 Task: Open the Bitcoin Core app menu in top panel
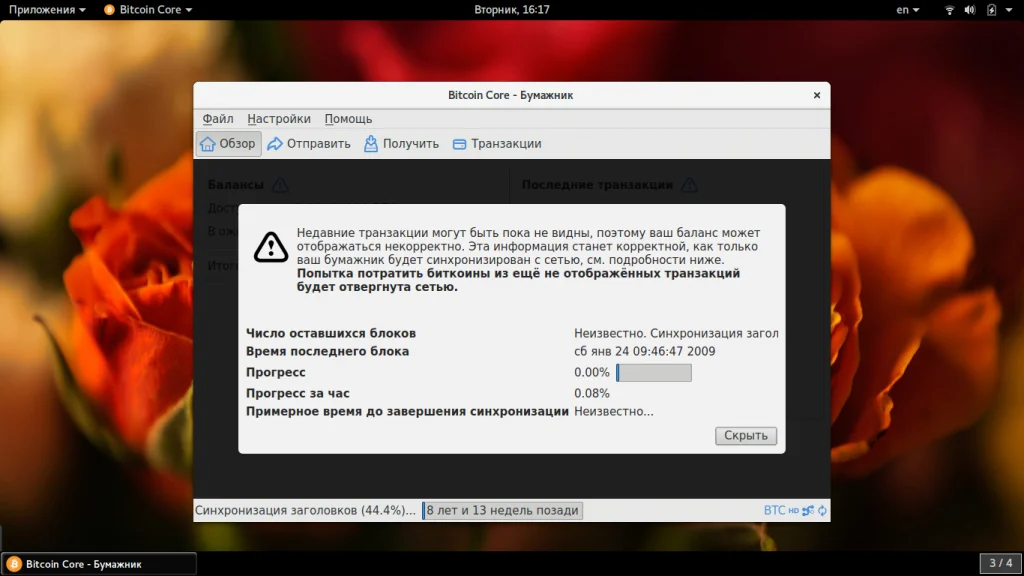(x=148, y=10)
